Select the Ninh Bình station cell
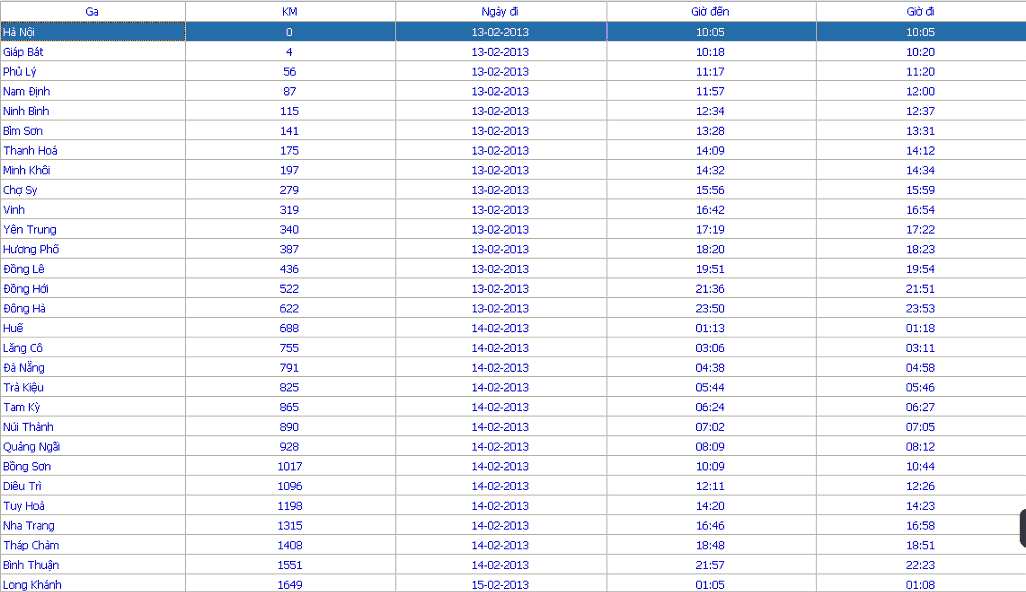This screenshot has height=592, width=1026. point(92,111)
